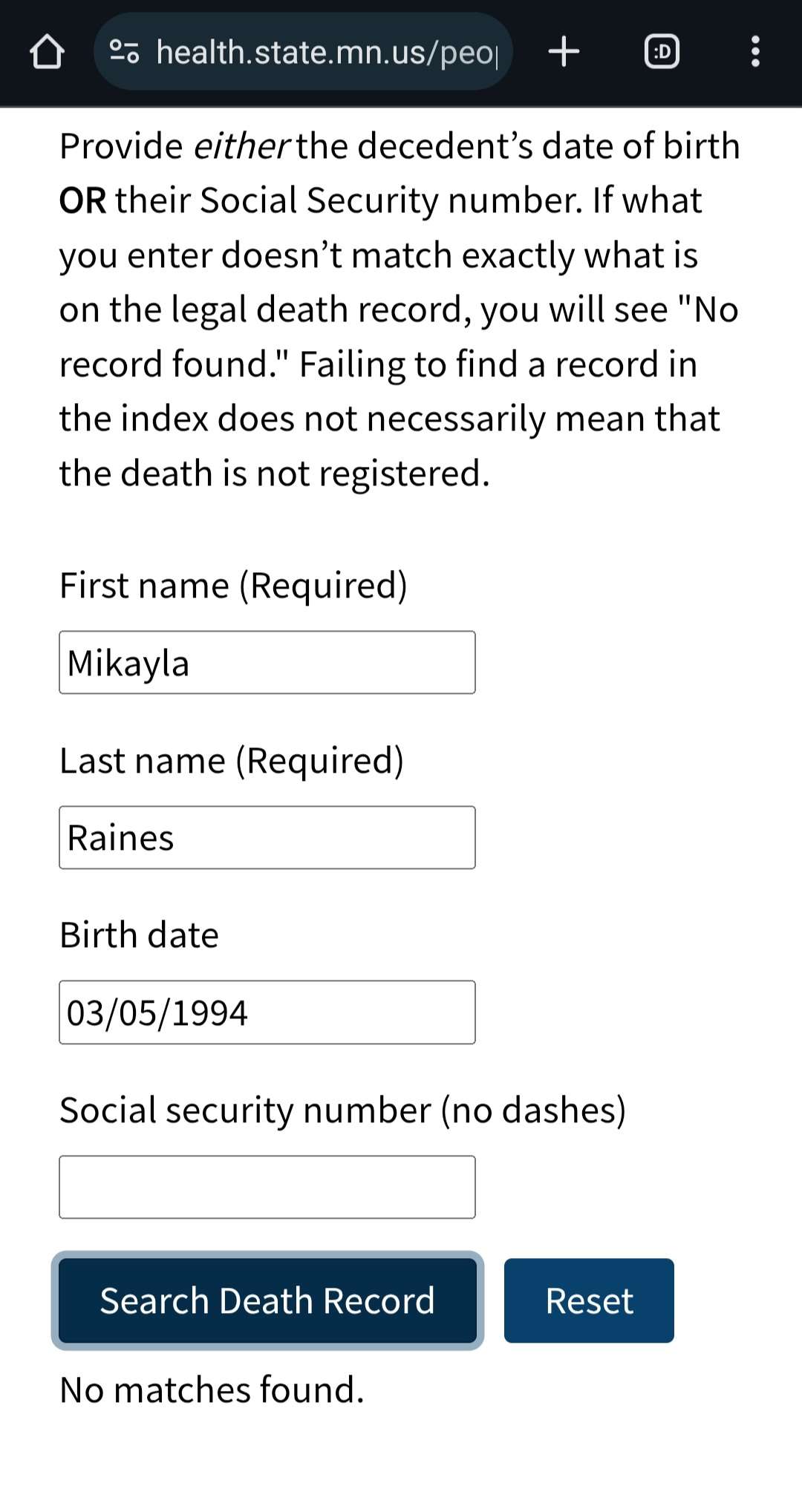Tap the browser home icon

pos(47,52)
